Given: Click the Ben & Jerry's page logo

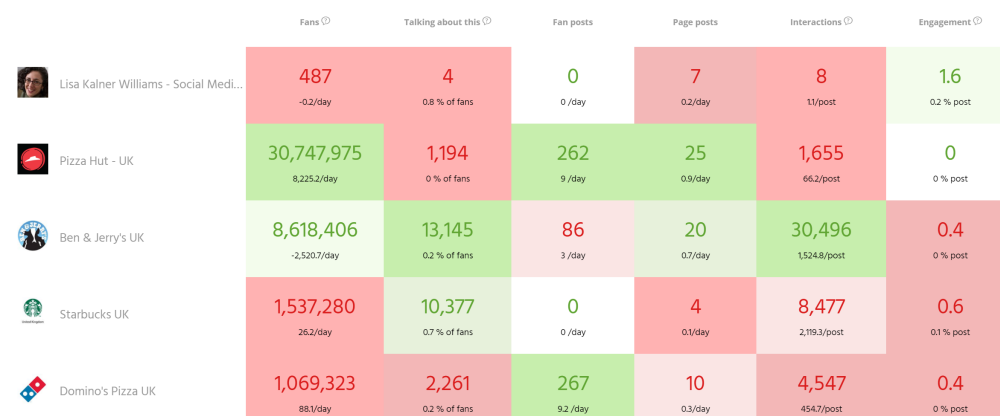Looking at the screenshot, I should (33, 236).
